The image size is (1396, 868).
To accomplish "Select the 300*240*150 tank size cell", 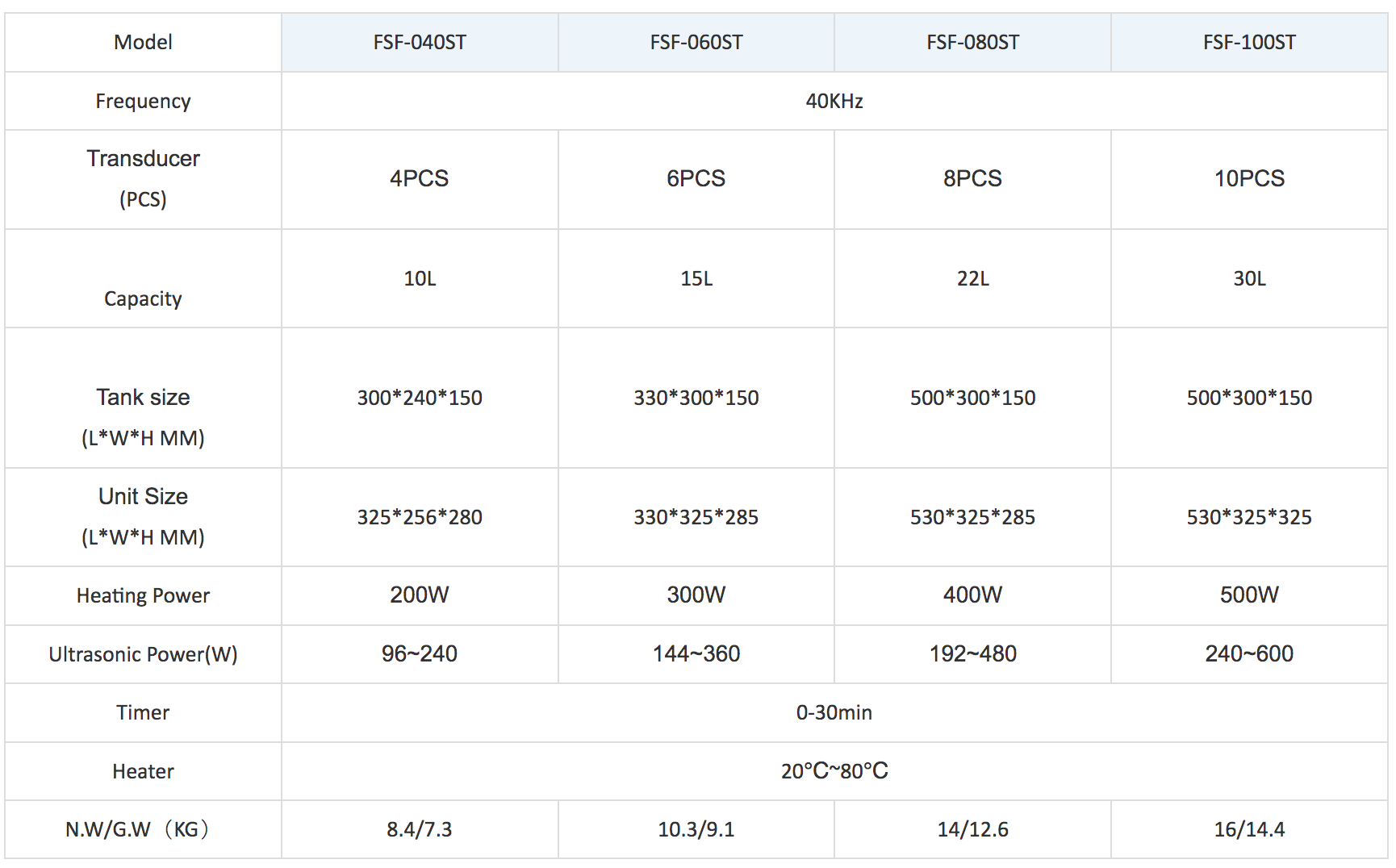I will point(420,398).
